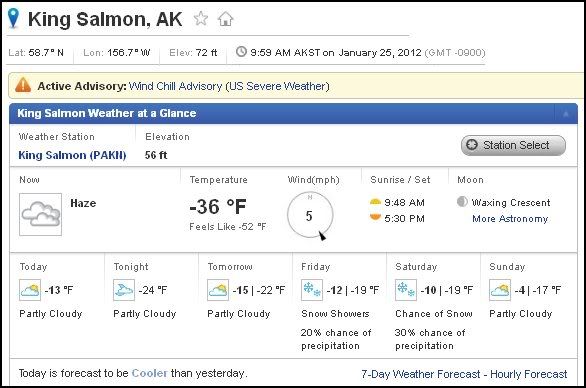Click the Station Select button
This screenshot has height=388, width=586.
click(x=513, y=145)
